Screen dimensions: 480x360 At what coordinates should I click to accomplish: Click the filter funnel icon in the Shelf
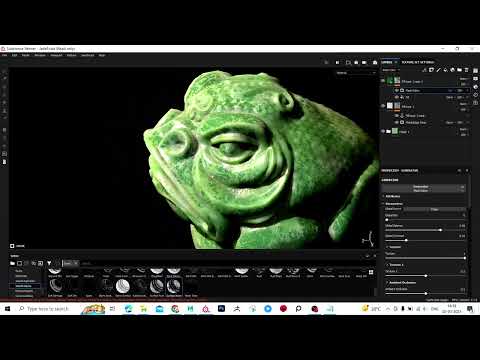point(49,263)
